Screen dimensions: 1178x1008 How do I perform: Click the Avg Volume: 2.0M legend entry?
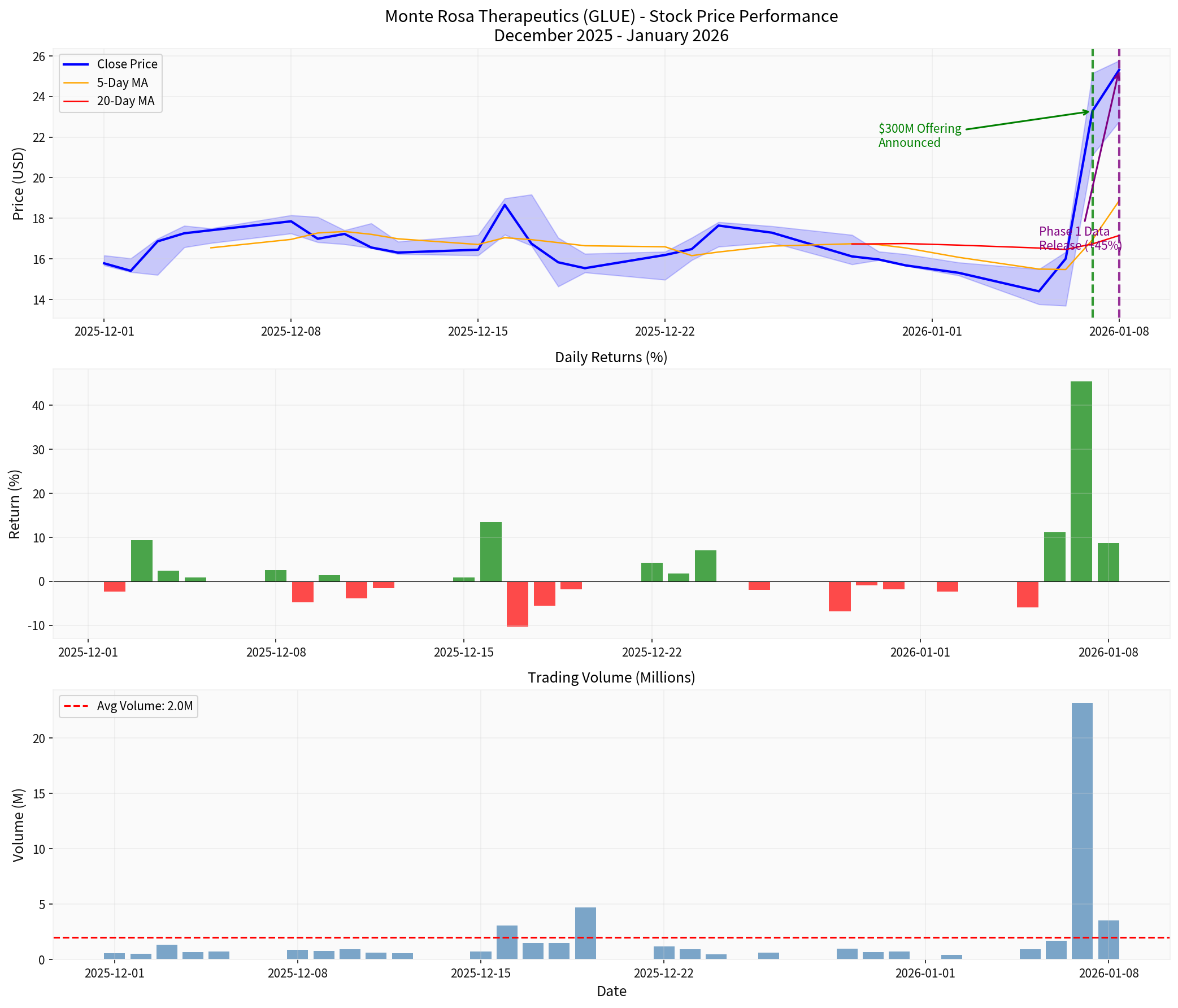[127, 707]
